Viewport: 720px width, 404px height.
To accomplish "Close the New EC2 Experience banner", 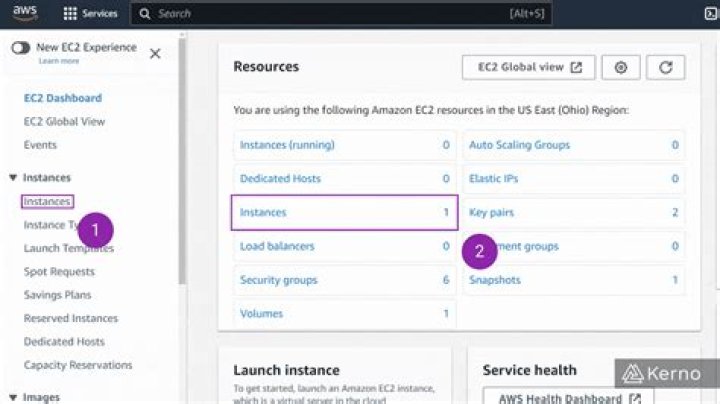I will click(x=155, y=53).
